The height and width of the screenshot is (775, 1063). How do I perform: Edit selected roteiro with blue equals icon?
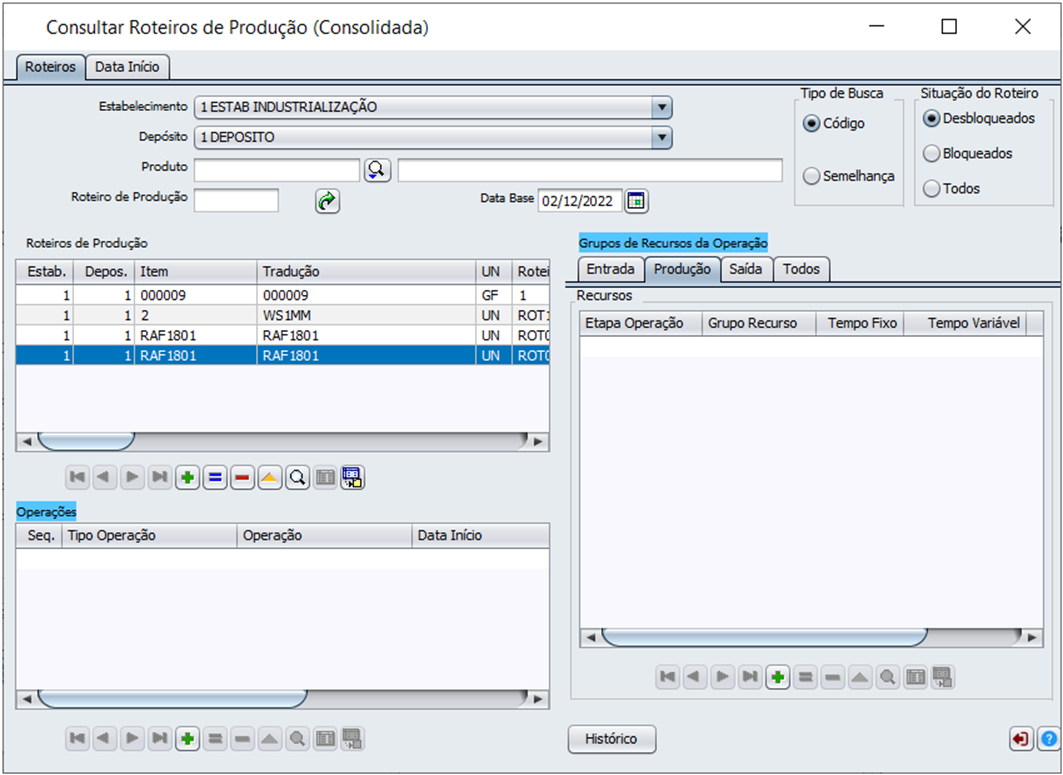(x=215, y=478)
